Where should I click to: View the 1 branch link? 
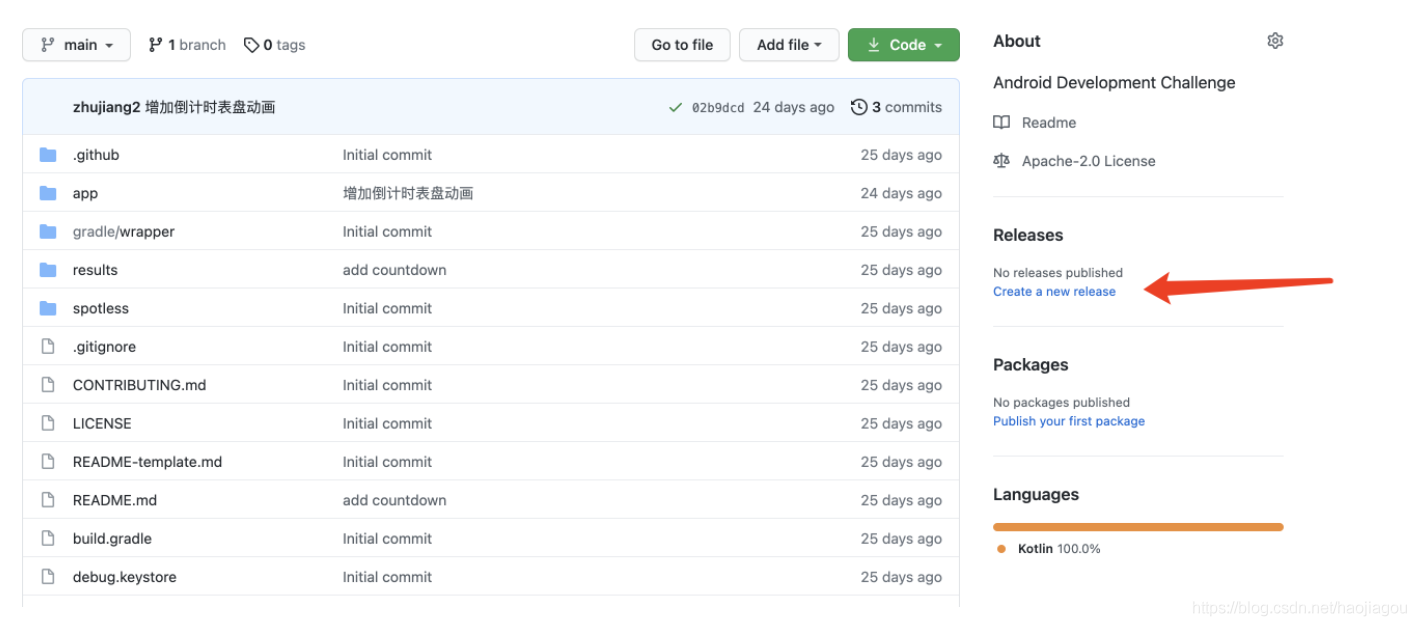187,45
